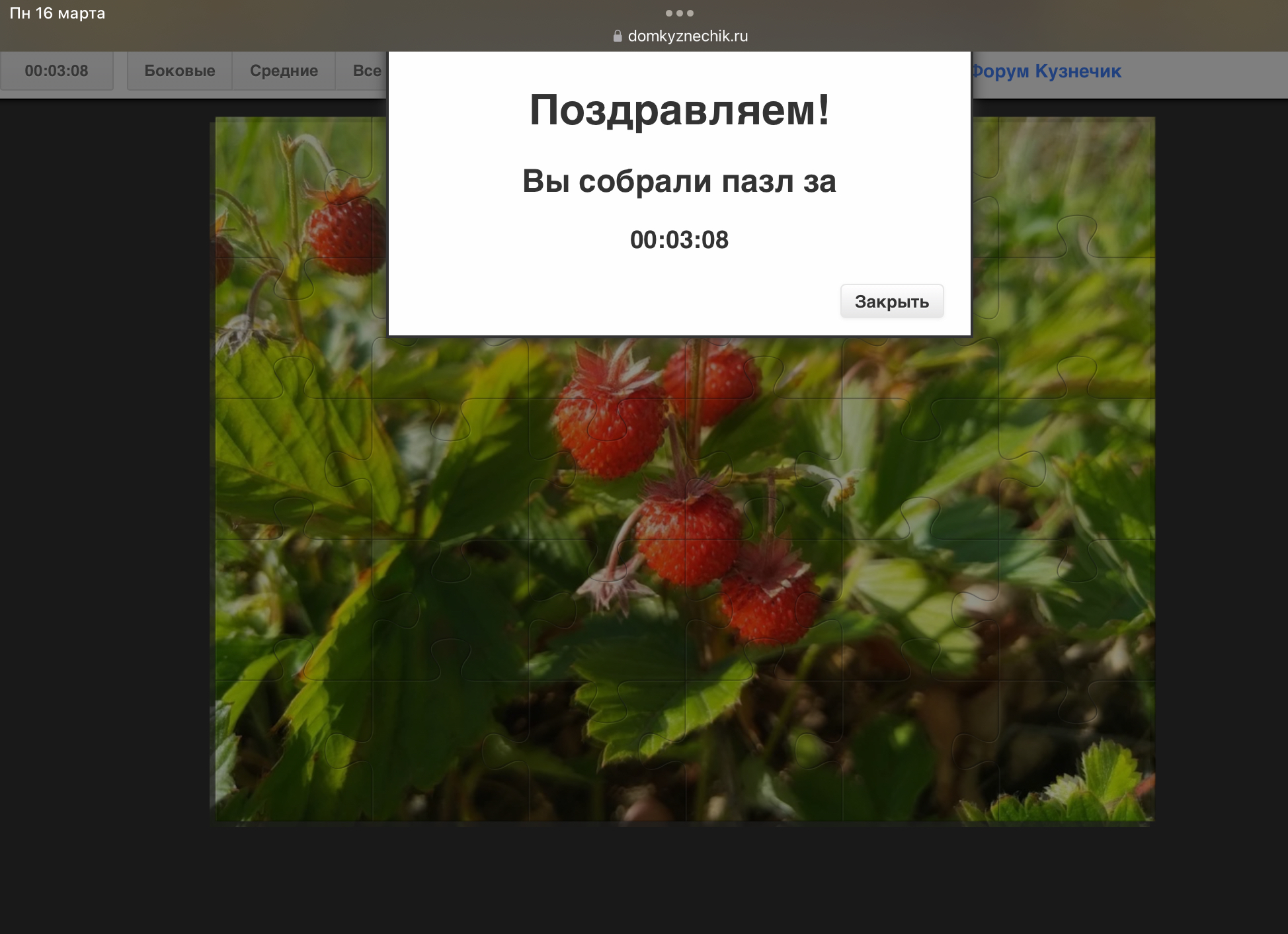Tap the domkyznechik.ru address text

(688, 36)
